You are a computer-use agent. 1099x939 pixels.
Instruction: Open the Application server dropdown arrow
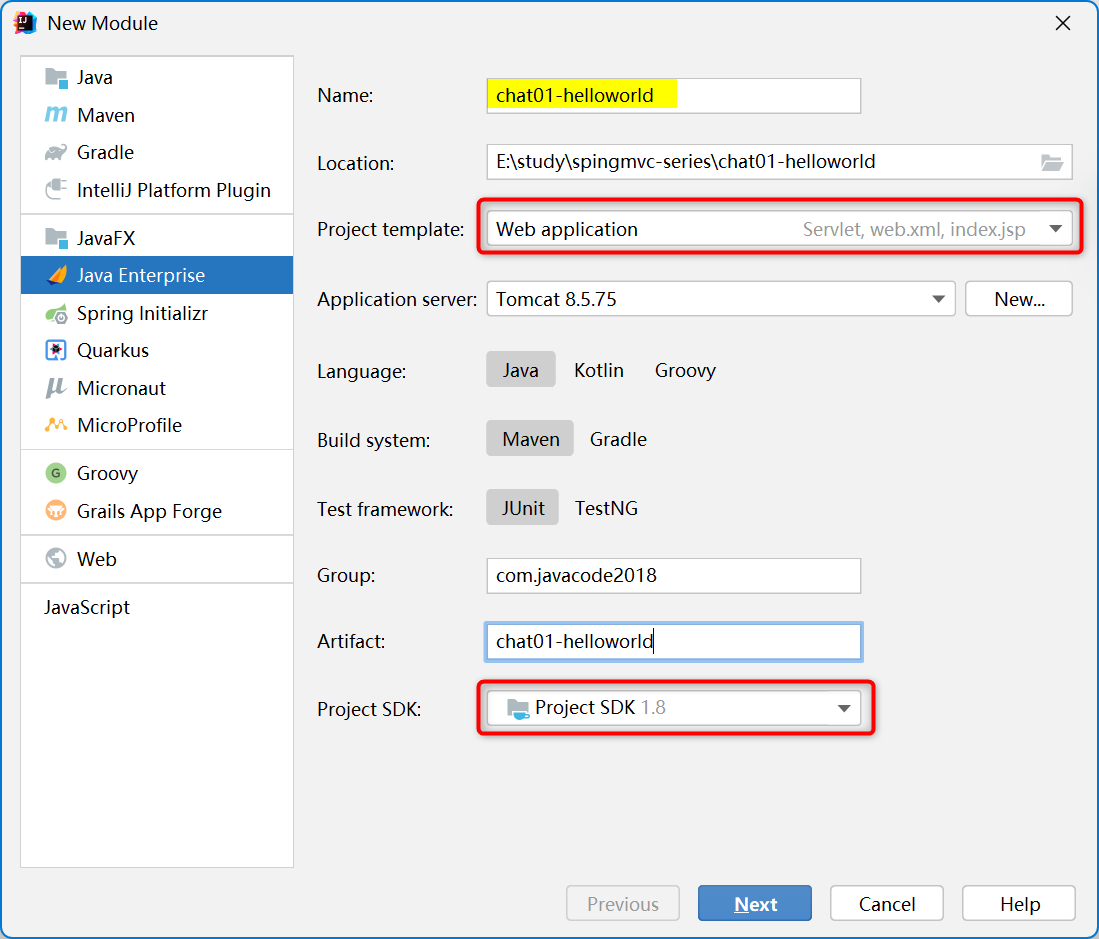click(x=938, y=299)
